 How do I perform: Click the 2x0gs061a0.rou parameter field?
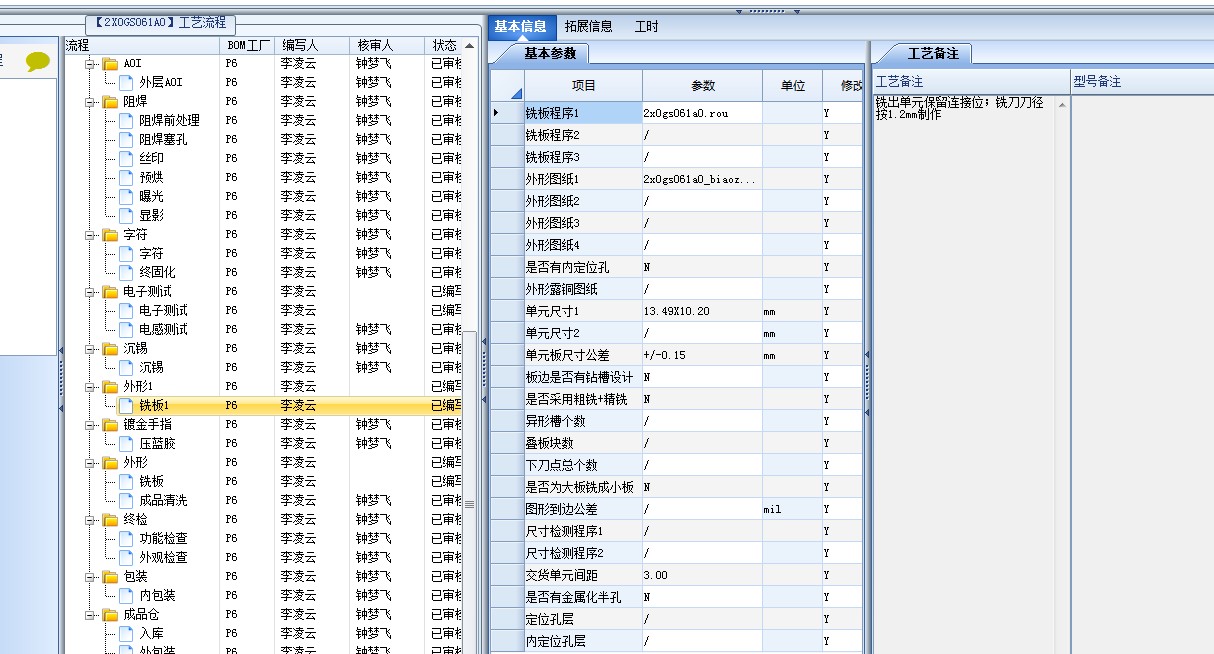coord(702,113)
